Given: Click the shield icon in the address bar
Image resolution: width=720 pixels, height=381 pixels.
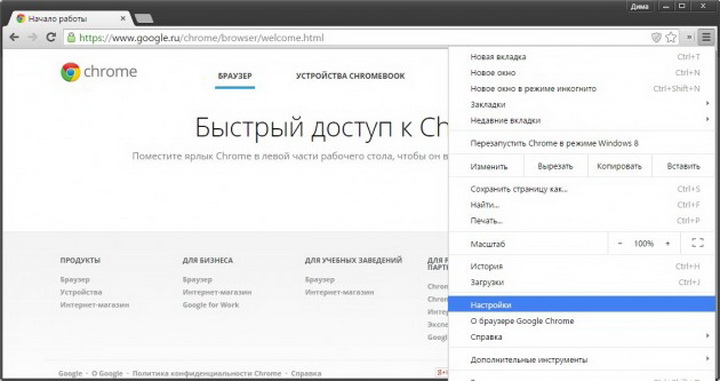Looking at the screenshot, I should pos(656,38).
